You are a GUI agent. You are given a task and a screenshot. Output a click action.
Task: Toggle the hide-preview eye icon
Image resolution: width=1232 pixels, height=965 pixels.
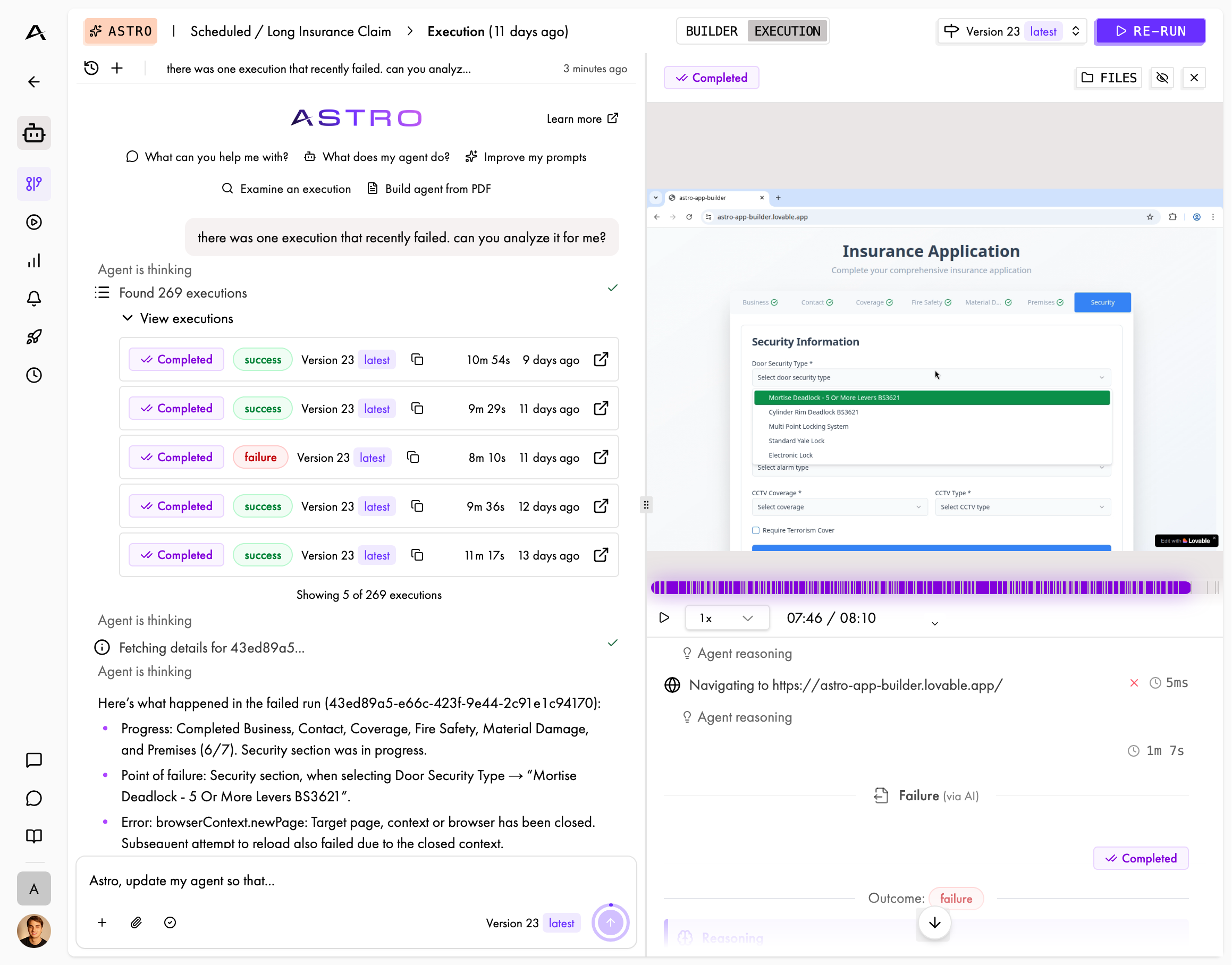[1162, 78]
